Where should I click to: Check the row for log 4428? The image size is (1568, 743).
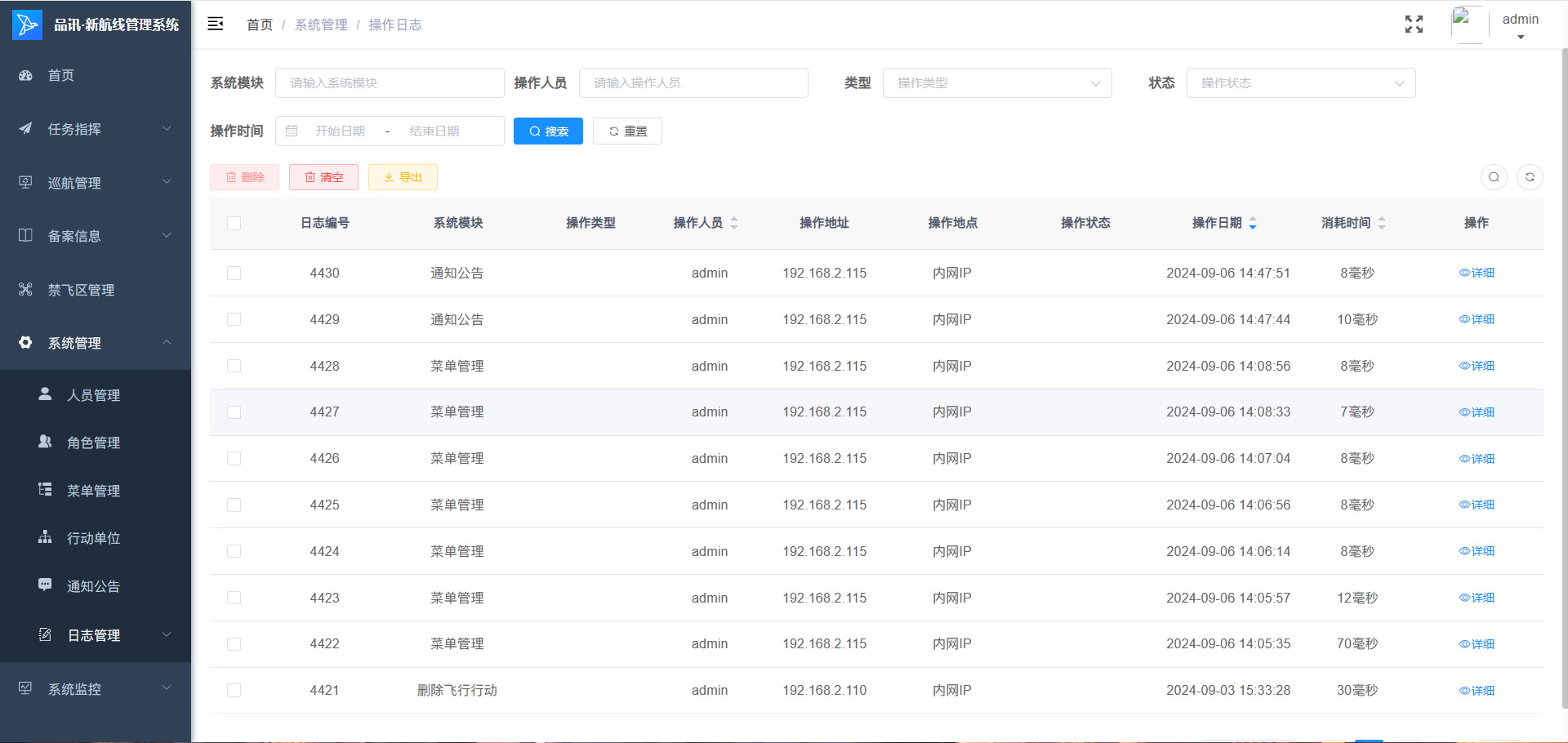(x=234, y=366)
